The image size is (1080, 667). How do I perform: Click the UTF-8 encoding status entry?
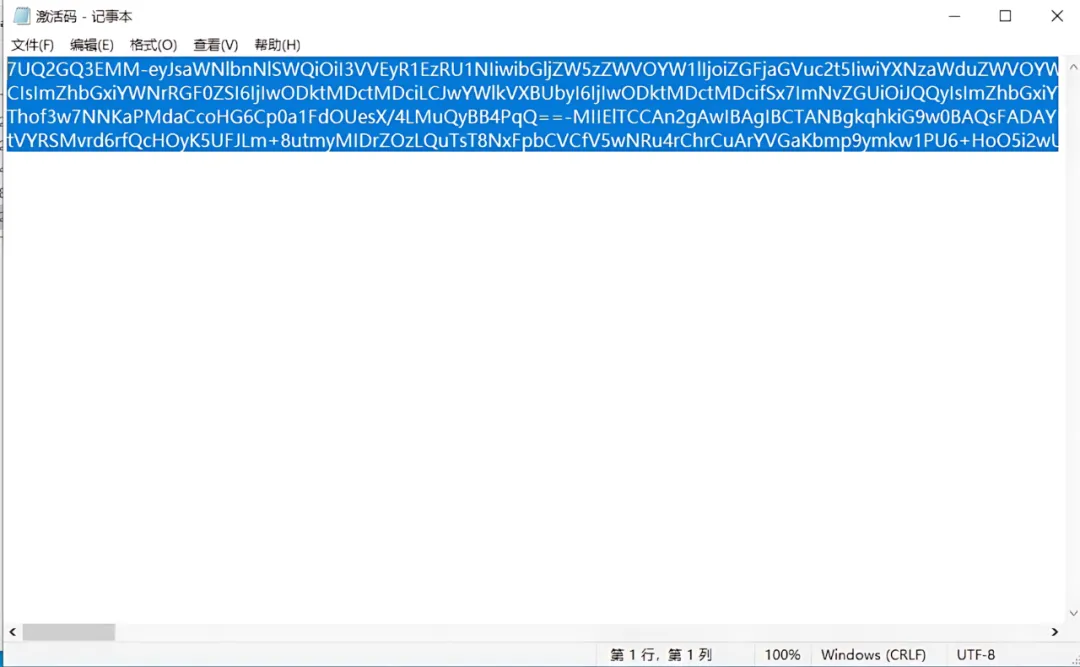coord(975,655)
